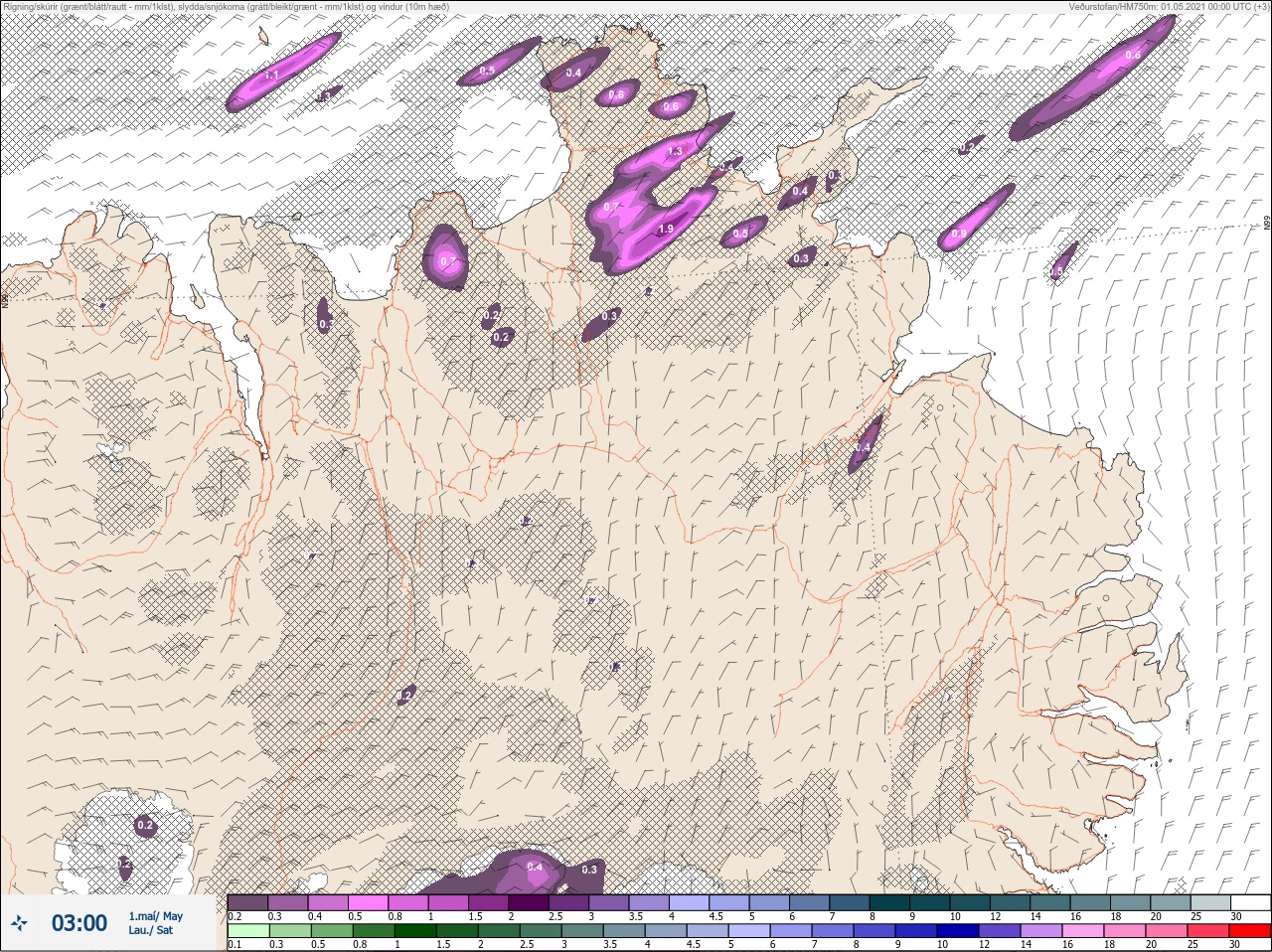The width and height of the screenshot is (1272, 952).
Task: Click the 1.3 precipitation value on the map
Action: tap(675, 151)
